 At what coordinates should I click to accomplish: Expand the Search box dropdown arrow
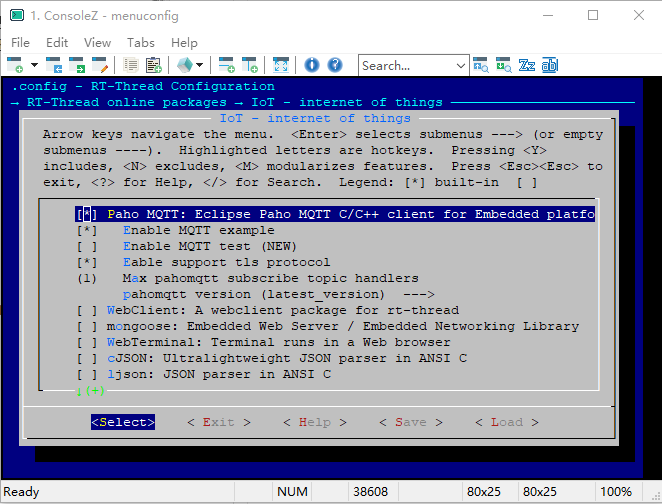click(461, 65)
